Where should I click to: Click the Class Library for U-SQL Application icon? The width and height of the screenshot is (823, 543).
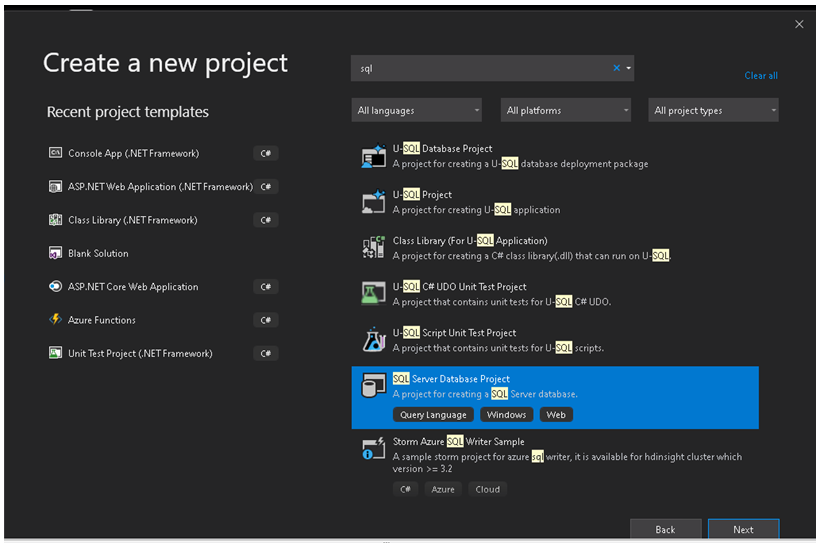tap(374, 247)
